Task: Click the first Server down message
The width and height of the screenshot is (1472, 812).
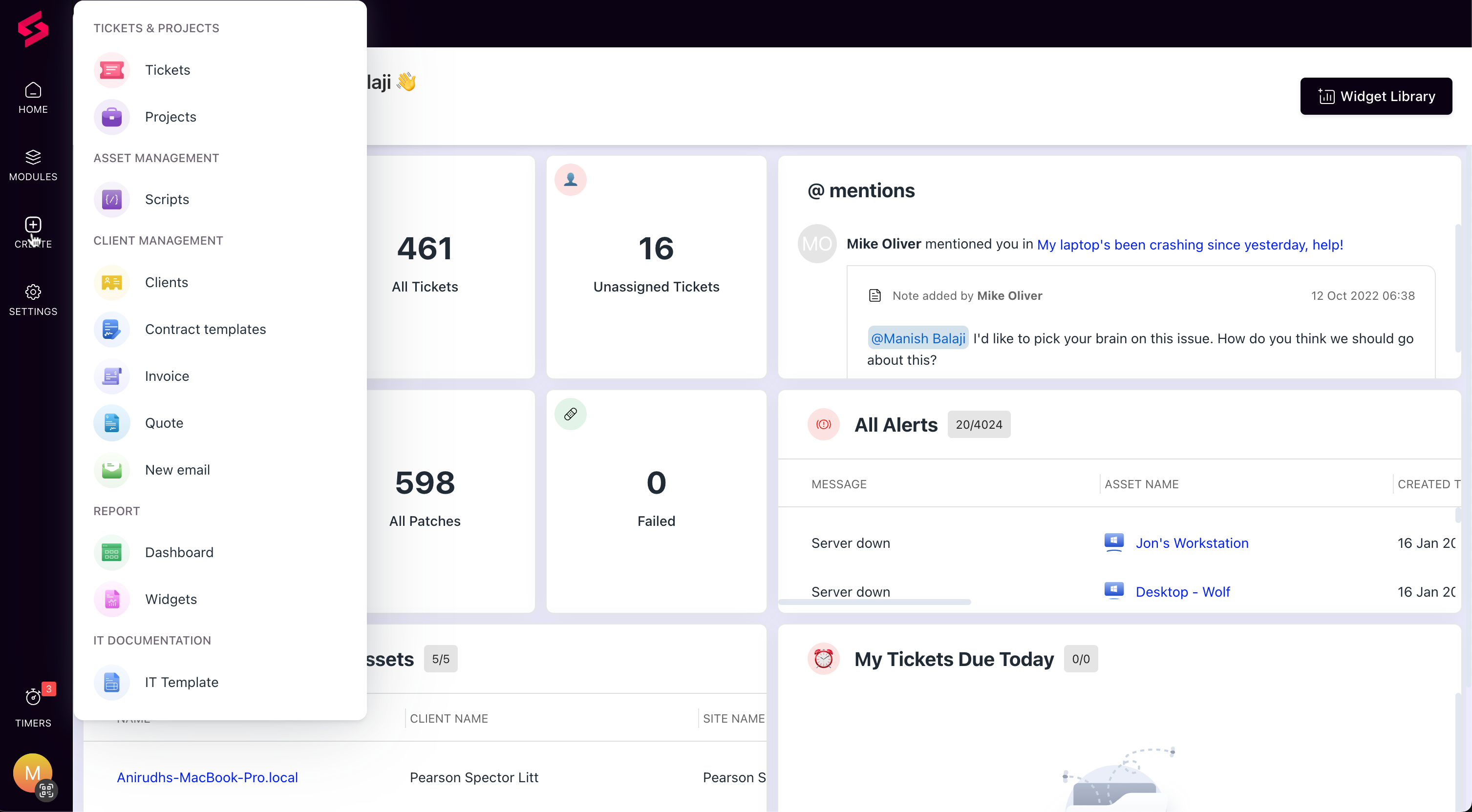Action: click(x=850, y=543)
